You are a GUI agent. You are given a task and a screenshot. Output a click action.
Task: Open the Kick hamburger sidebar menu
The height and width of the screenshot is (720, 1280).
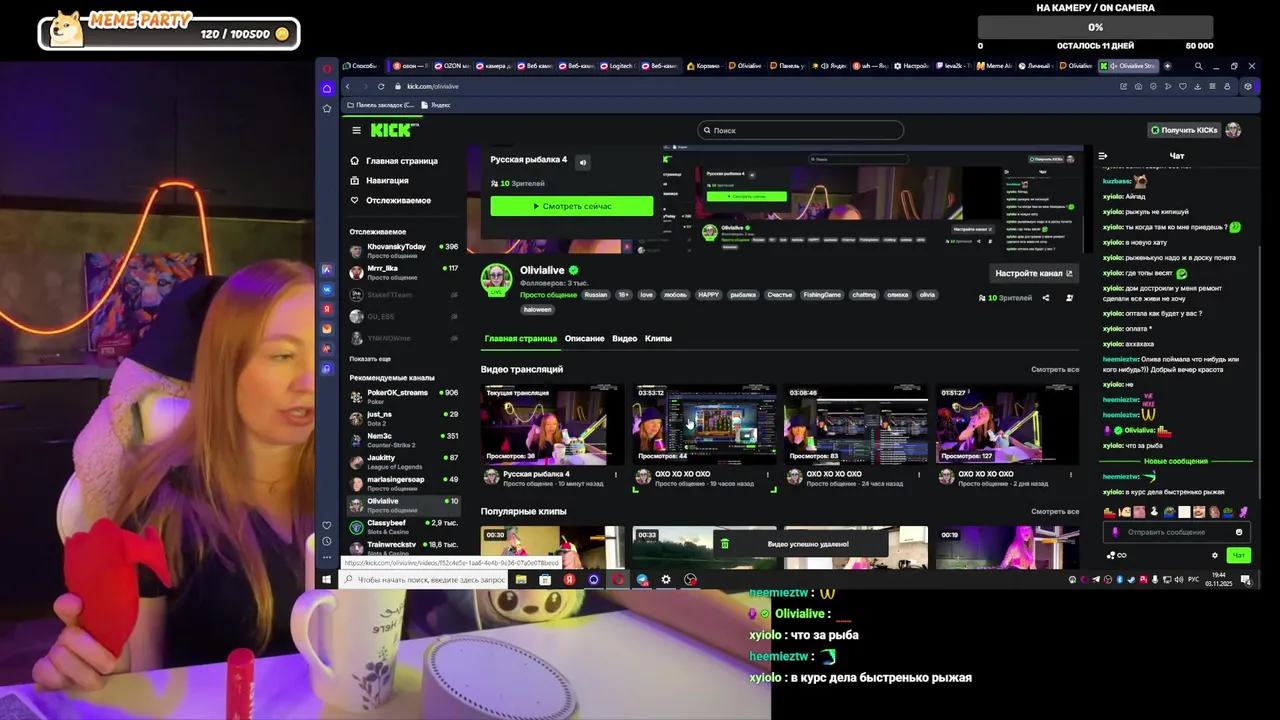point(356,130)
